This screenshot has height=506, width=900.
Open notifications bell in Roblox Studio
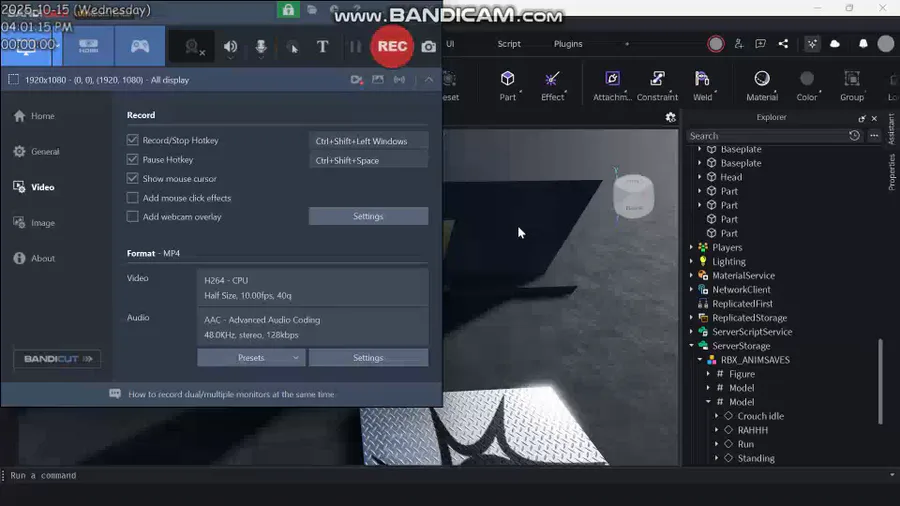tap(863, 44)
